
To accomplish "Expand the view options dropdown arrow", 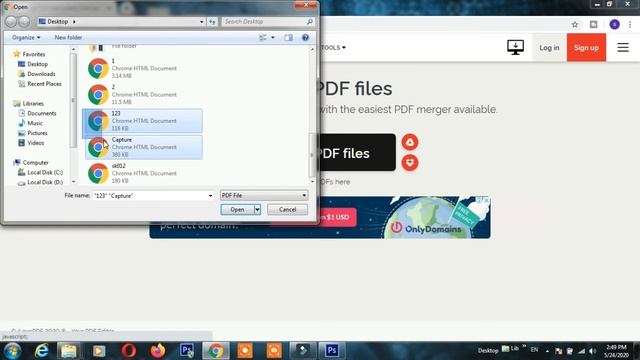I will [273, 38].
